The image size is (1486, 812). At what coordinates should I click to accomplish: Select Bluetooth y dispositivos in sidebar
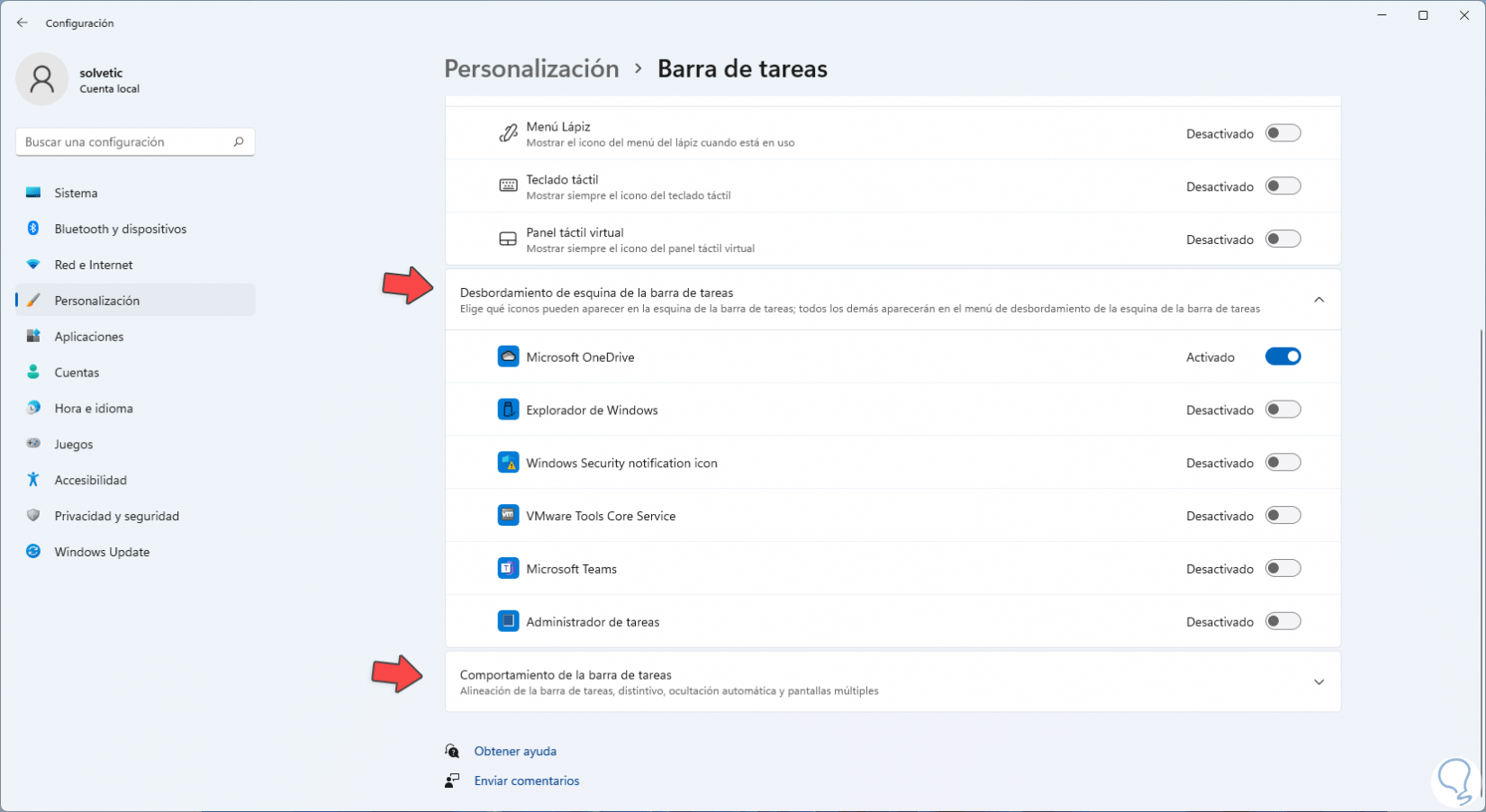tap(120, 229)
